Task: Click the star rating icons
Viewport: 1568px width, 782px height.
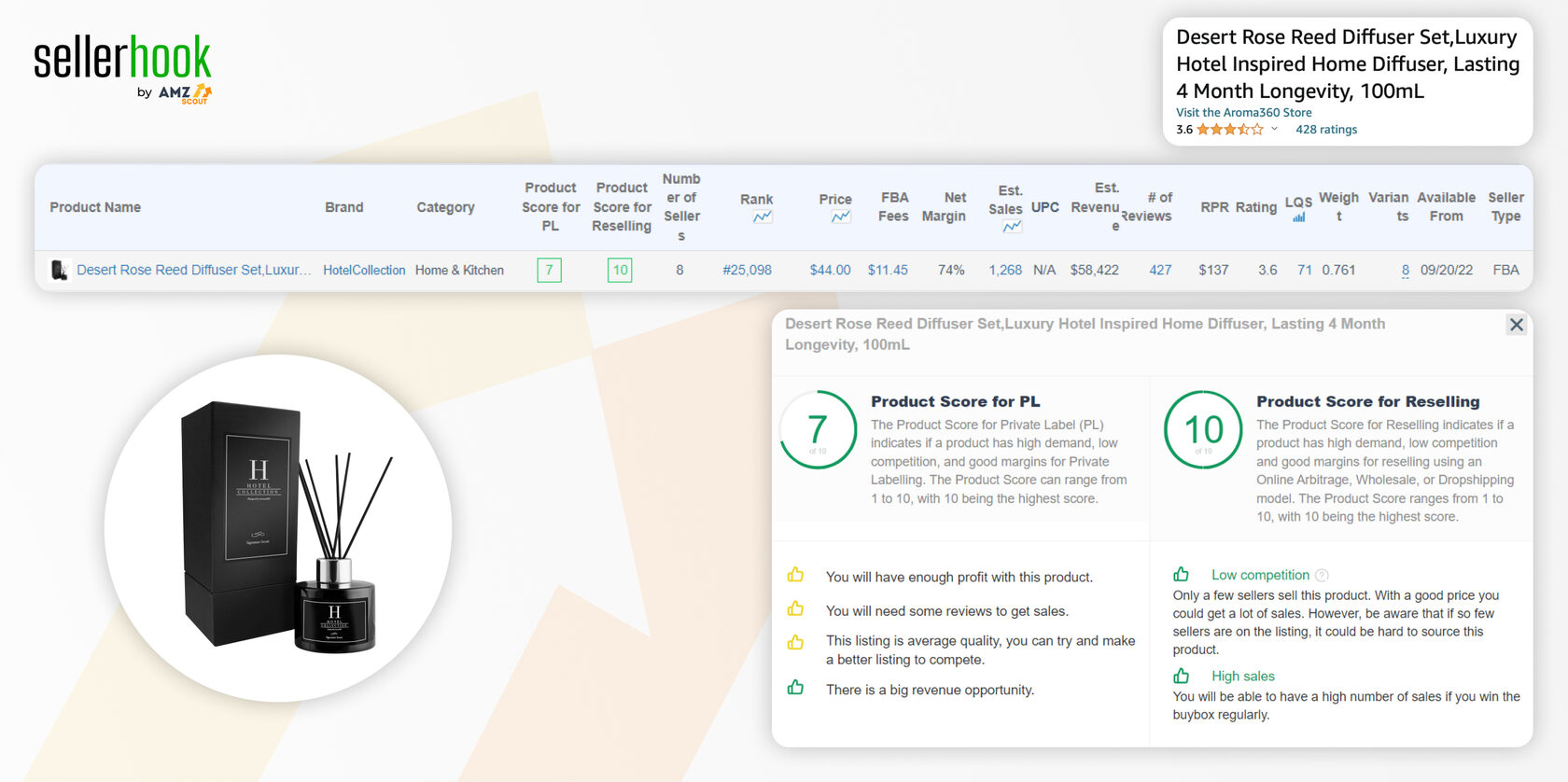Action: tap(1230, 130)
